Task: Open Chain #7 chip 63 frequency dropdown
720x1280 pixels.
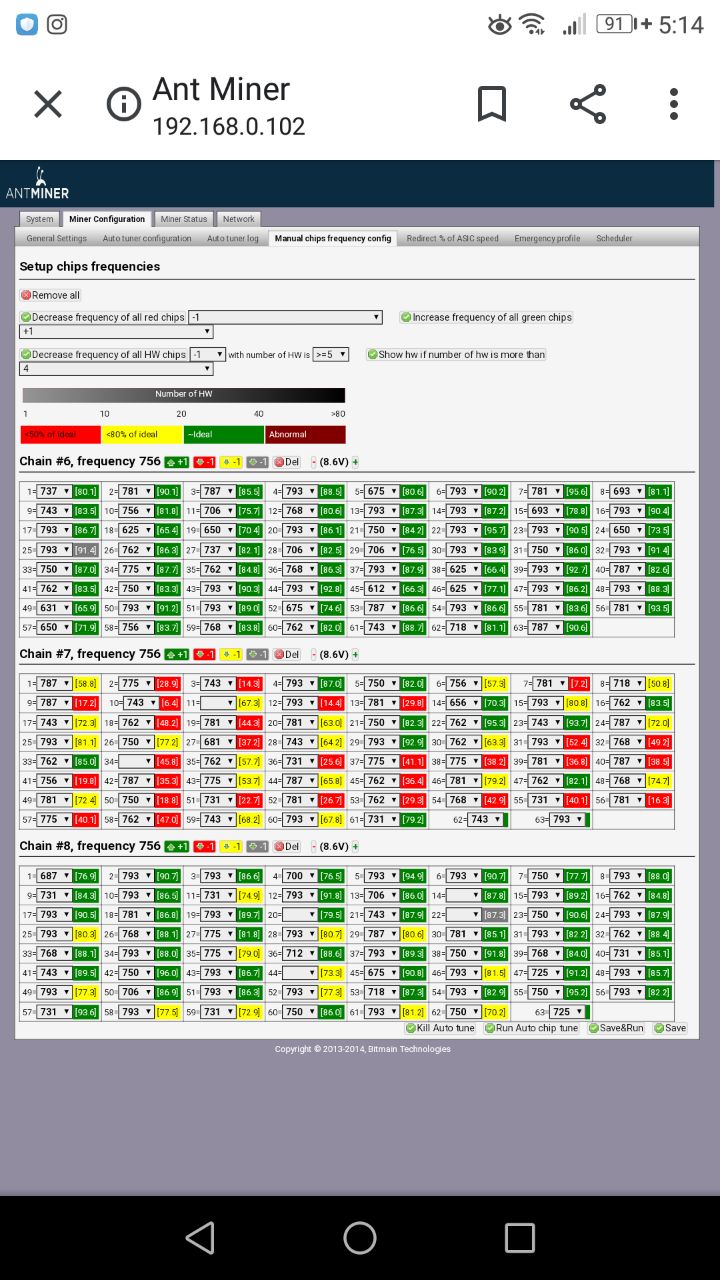Action: [x=566, y=819]
